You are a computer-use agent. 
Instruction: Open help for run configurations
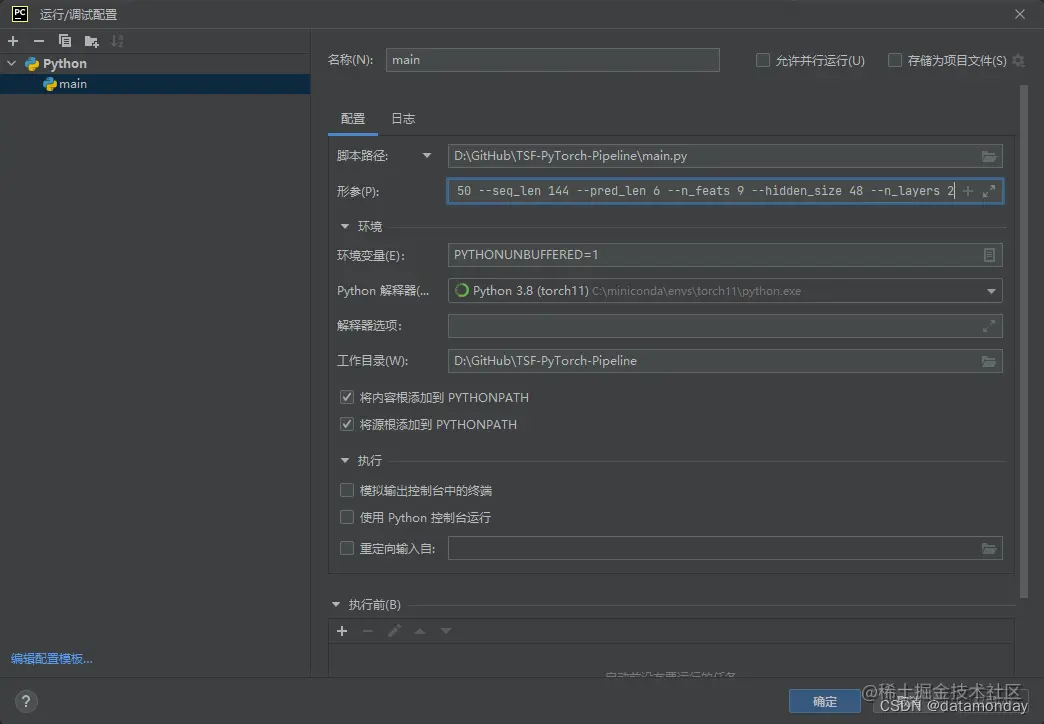(25, 701)
